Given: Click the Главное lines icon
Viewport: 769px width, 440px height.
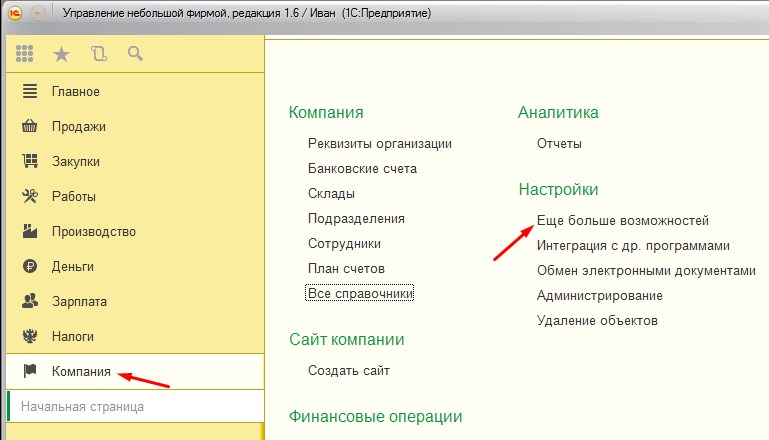Looking at the screenshot, I should pyautogui.click(x=30, y=91).
